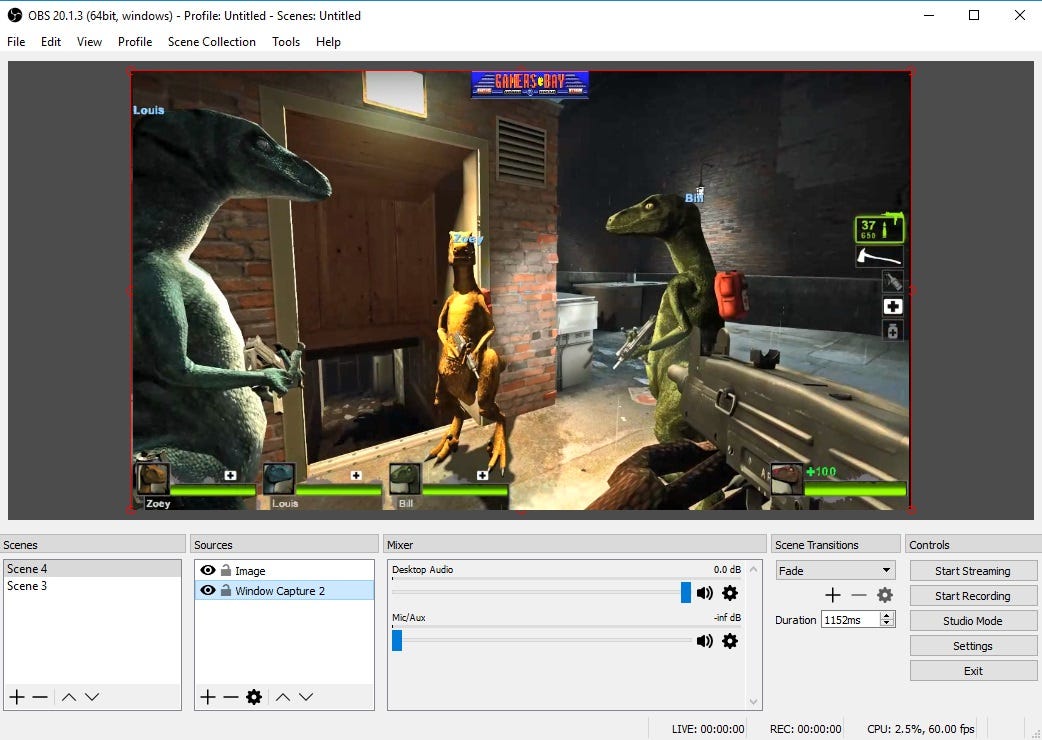
Task: Open source properties gear in Sources panel
Action: (x=254, y=697)
